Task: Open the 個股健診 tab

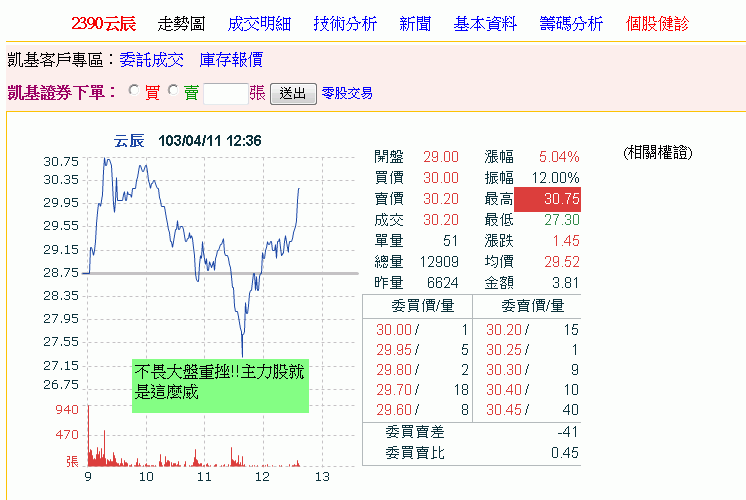Action: click(x=657, y=23)
